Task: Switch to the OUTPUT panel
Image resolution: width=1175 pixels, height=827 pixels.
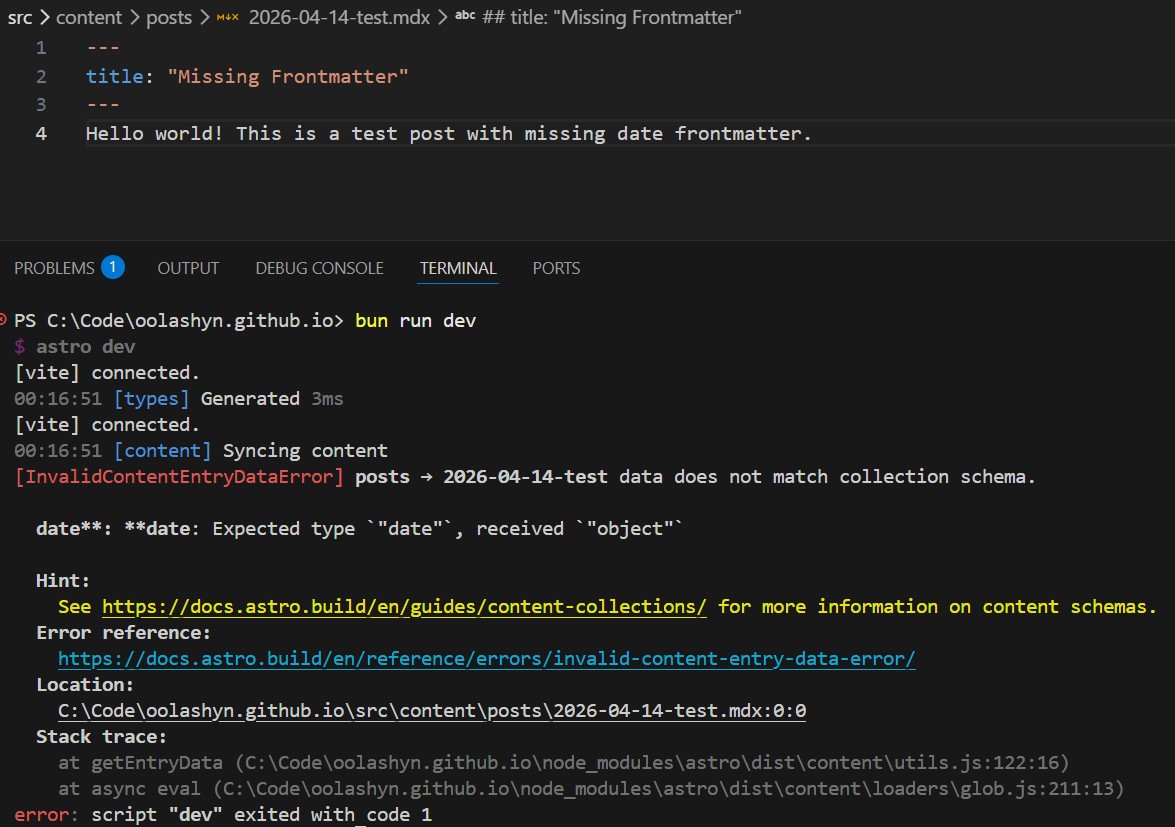Action: click(188, 267)
